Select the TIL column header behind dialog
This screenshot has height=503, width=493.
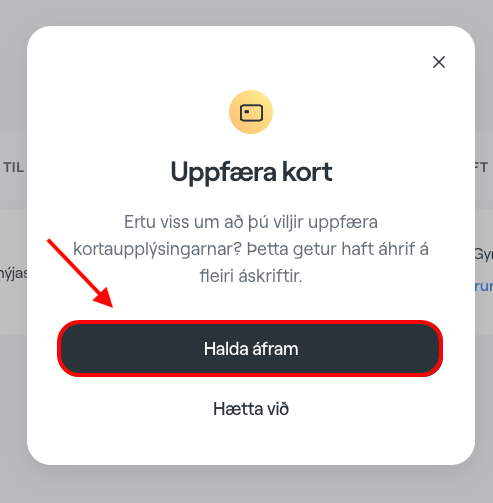14,167
